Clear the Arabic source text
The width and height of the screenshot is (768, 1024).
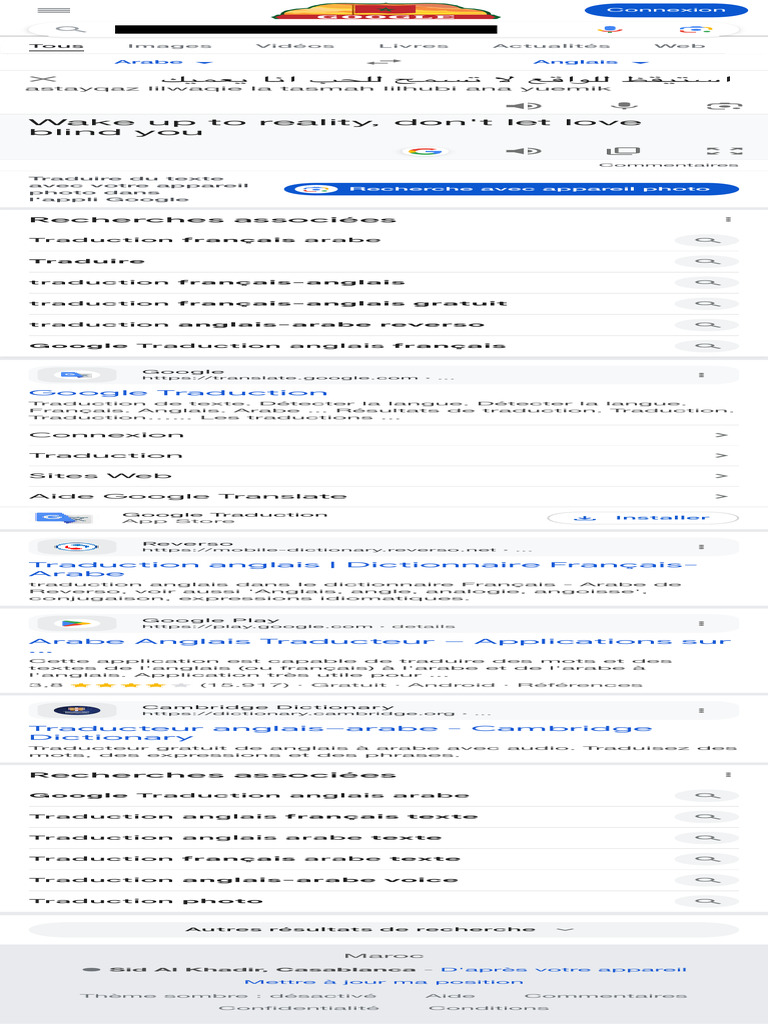(x=42, y=77)
